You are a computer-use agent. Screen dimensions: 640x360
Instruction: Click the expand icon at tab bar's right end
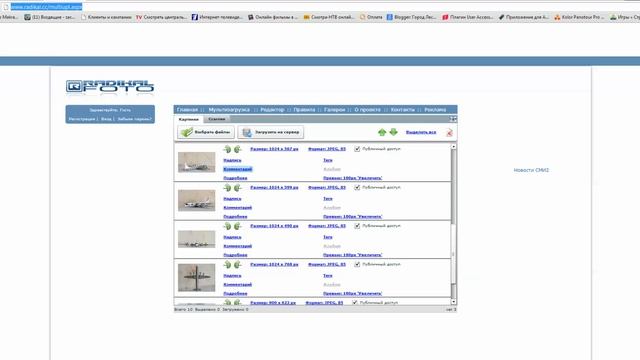point(453,119)
